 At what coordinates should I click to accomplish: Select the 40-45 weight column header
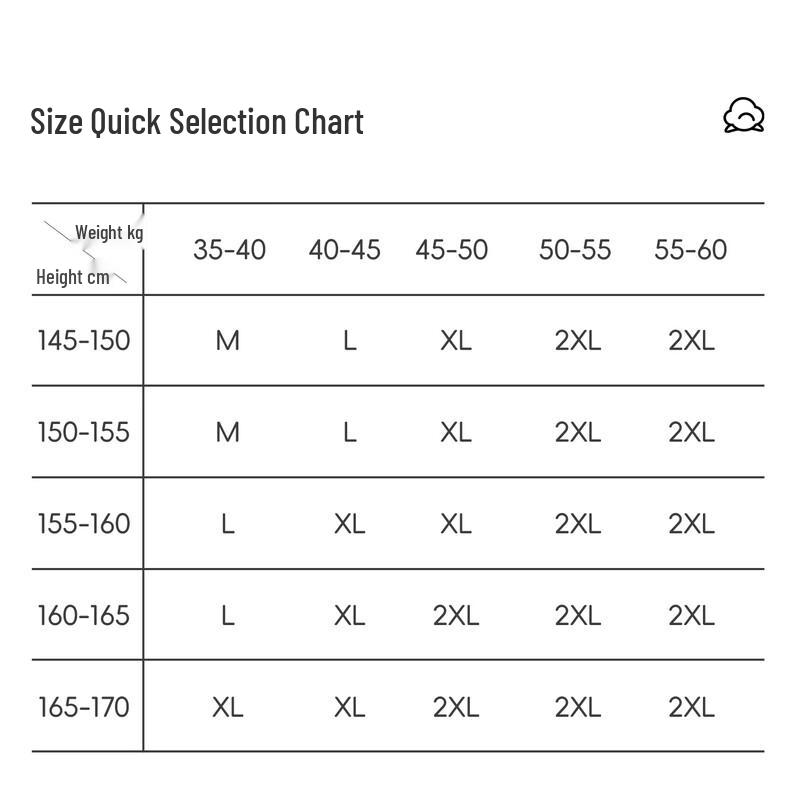344,249
